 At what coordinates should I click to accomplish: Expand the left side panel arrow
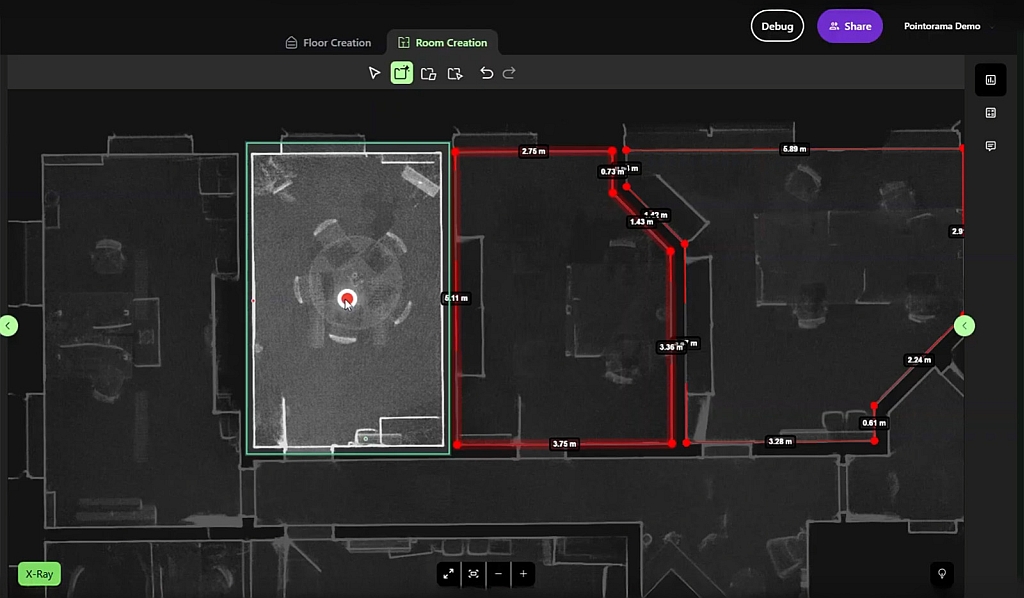tap(8, 325)
